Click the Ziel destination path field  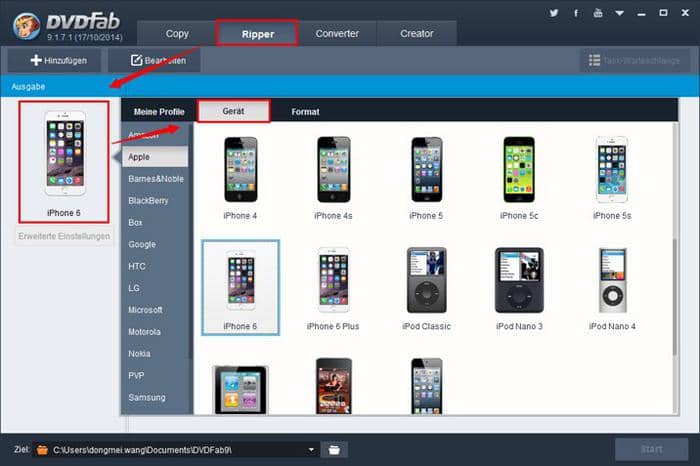click(176, 450)
